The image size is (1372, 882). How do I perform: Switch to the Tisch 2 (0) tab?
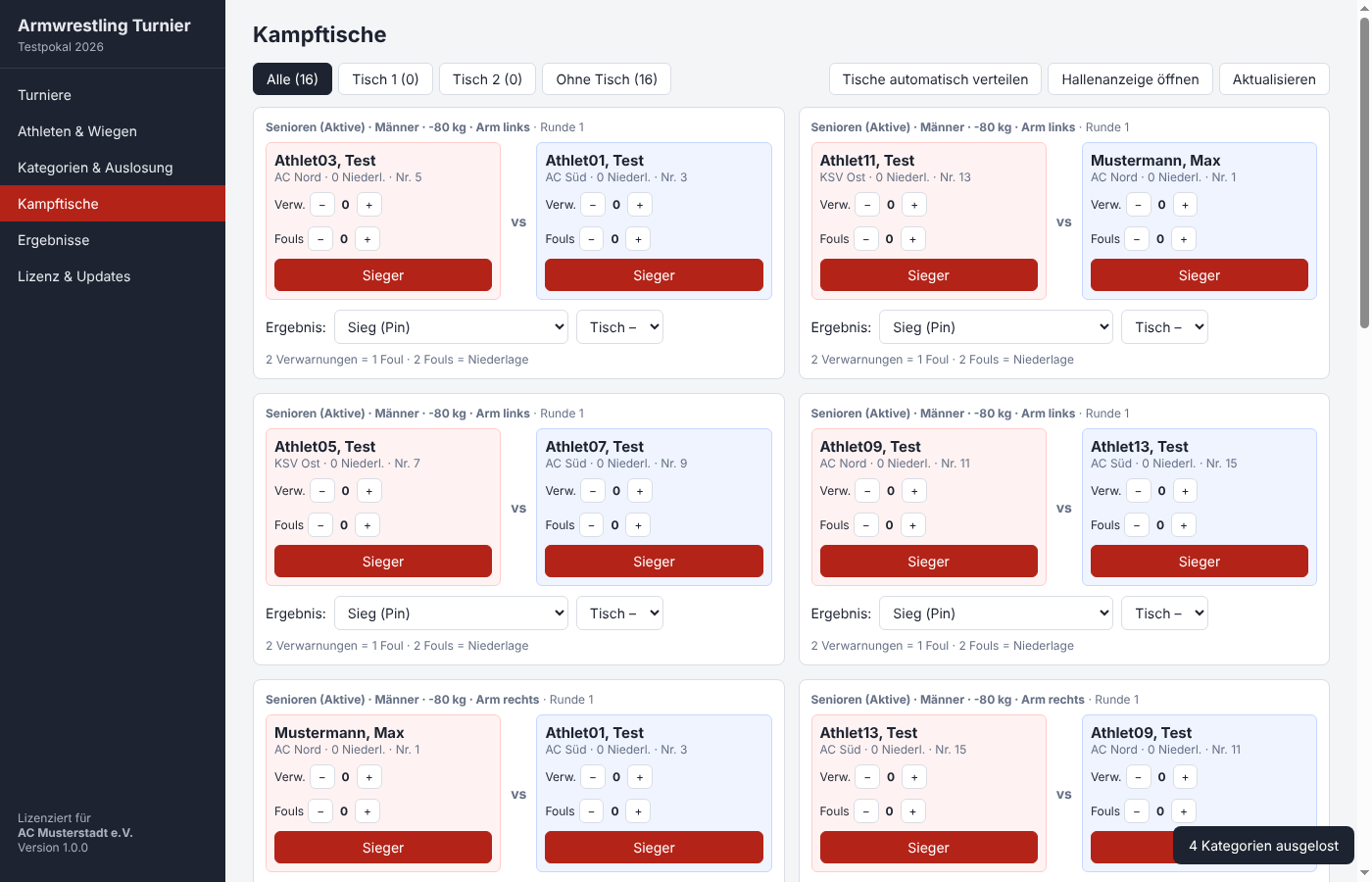[x=487, y=79]
